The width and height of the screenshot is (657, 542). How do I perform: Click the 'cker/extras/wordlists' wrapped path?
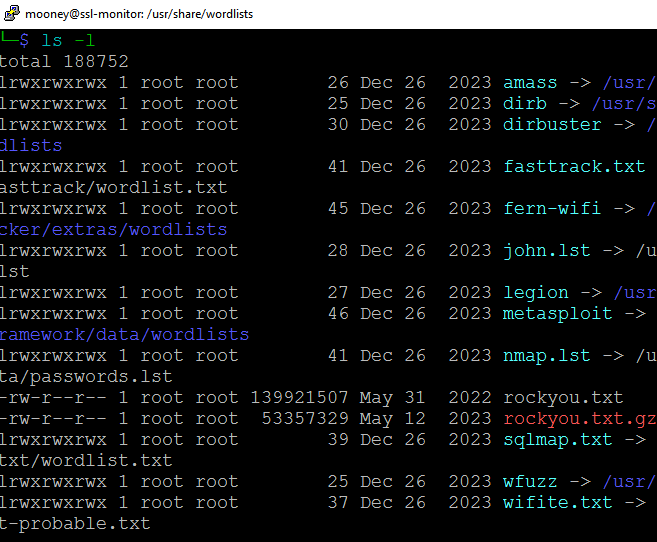113,229
